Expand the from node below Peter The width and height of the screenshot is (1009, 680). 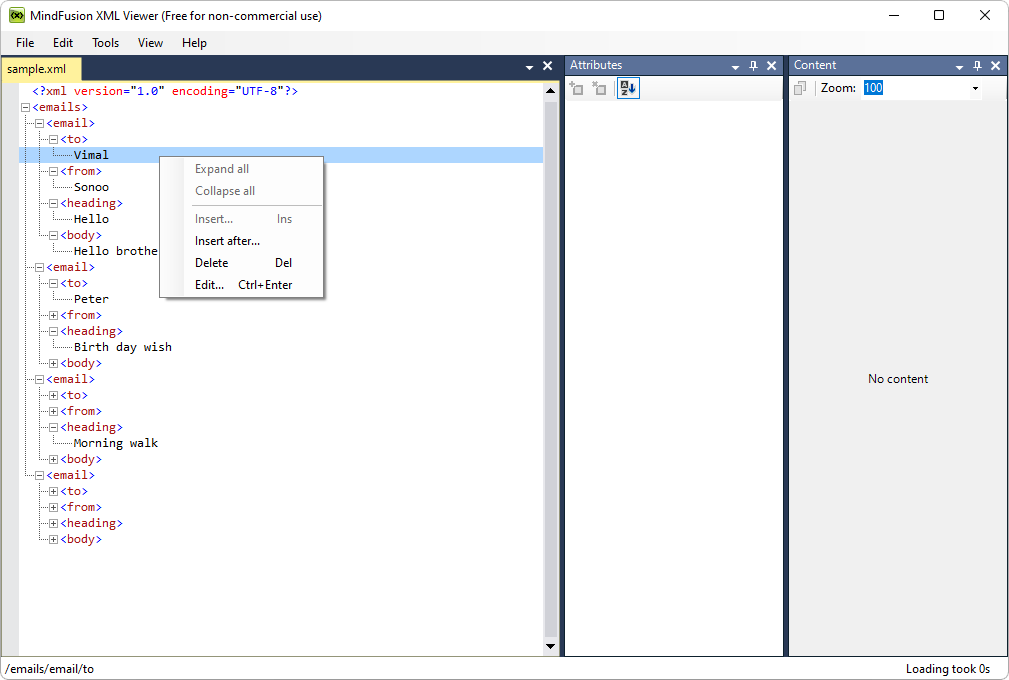coord(53,316)
